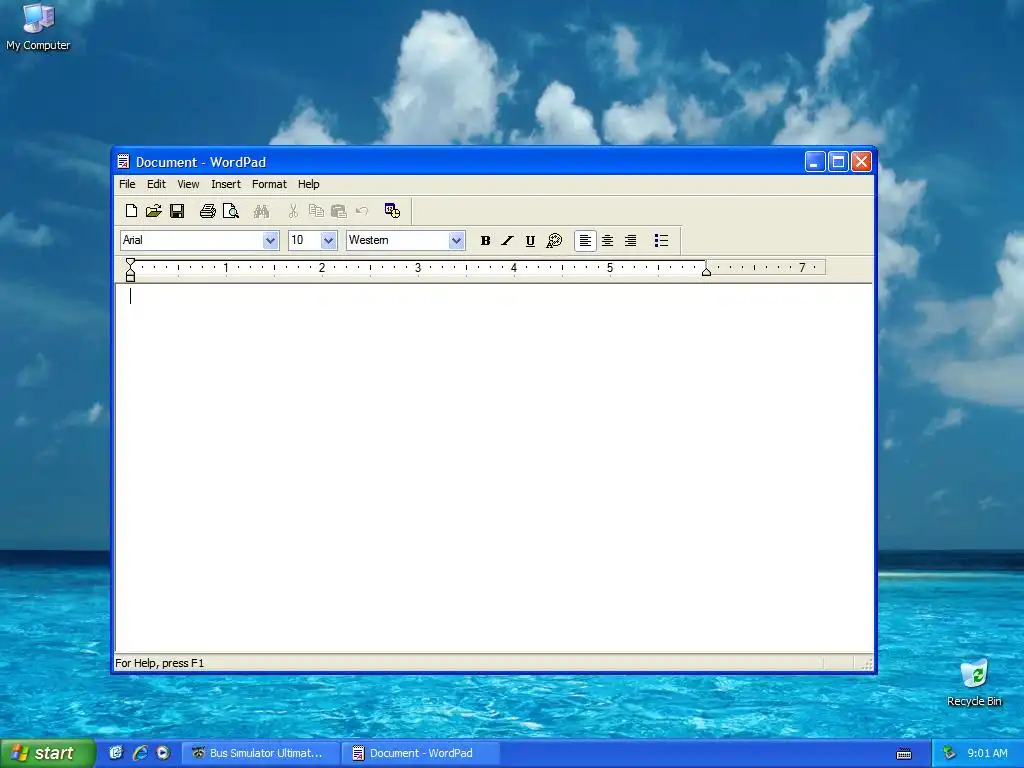Open the Start menu

tap(47, 753)
